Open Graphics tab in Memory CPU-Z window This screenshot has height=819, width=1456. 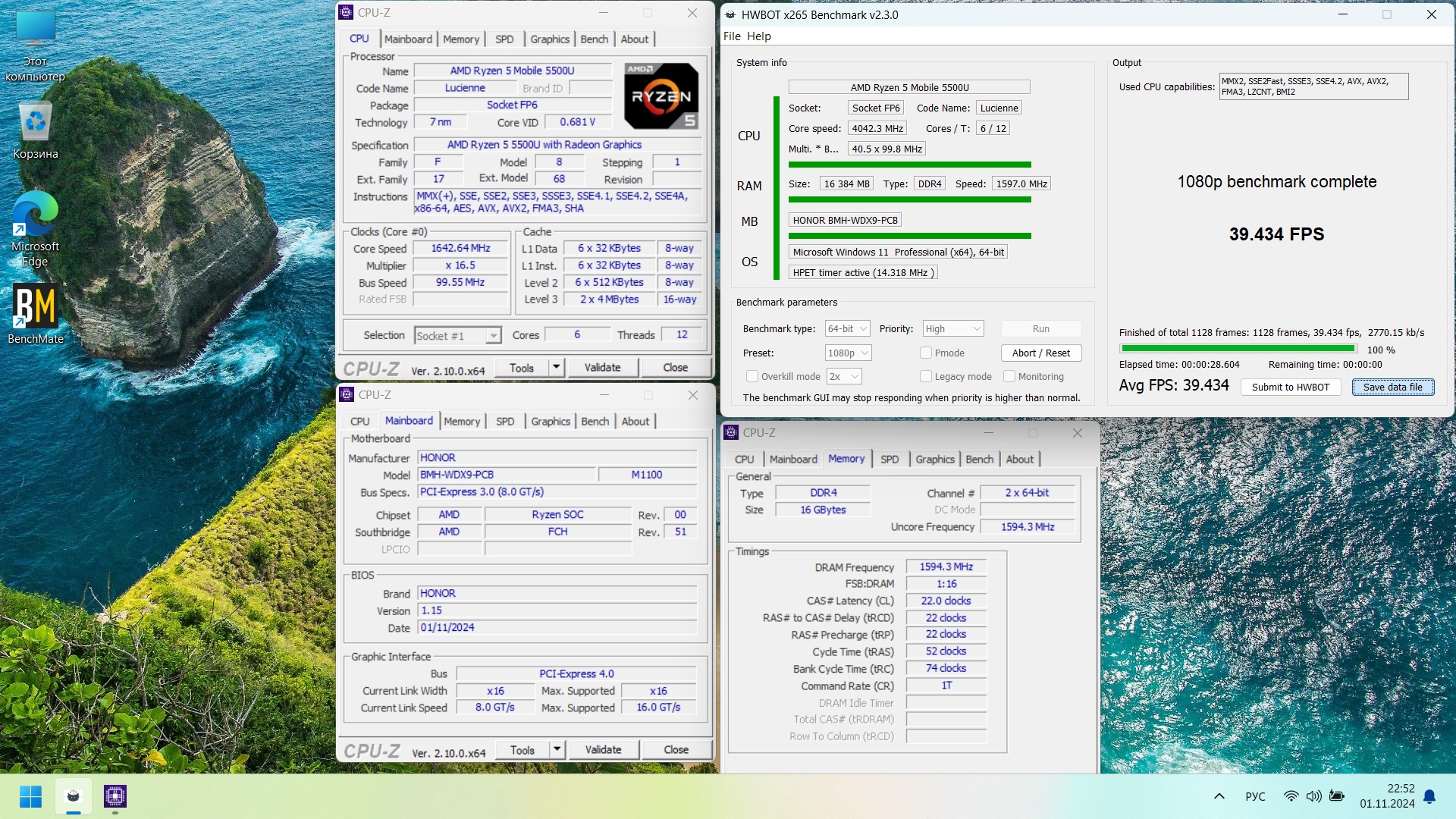tap(935, 459)
